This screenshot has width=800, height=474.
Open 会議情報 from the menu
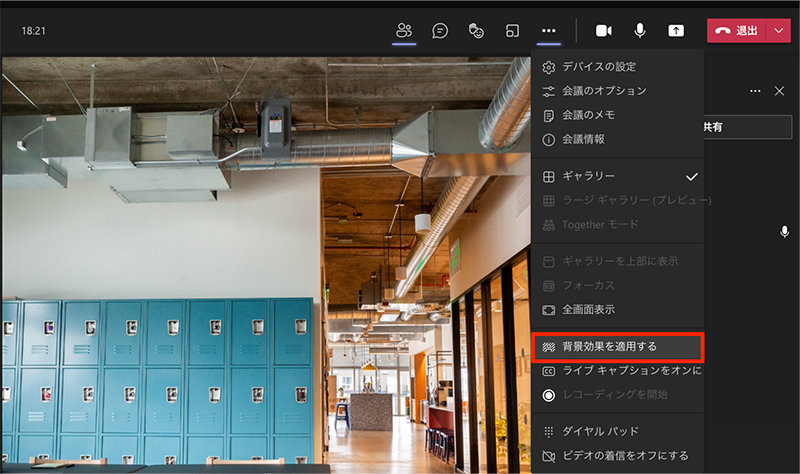[x=617, y=139]
